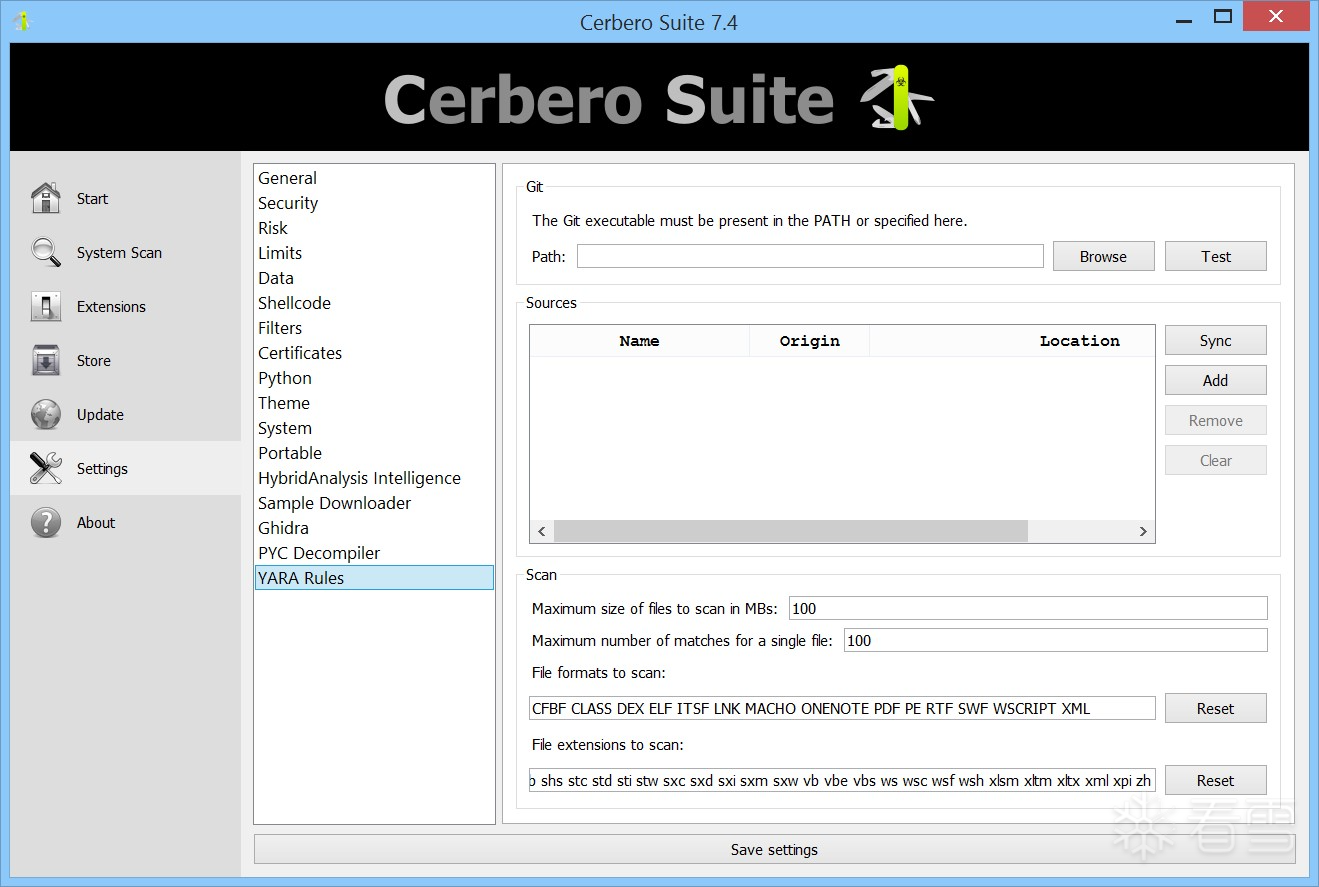Image resolution: width=1319 pixels, height=887 pixels.
Task: Select YARA Rules in the settings list
Action: pos(374,578)
